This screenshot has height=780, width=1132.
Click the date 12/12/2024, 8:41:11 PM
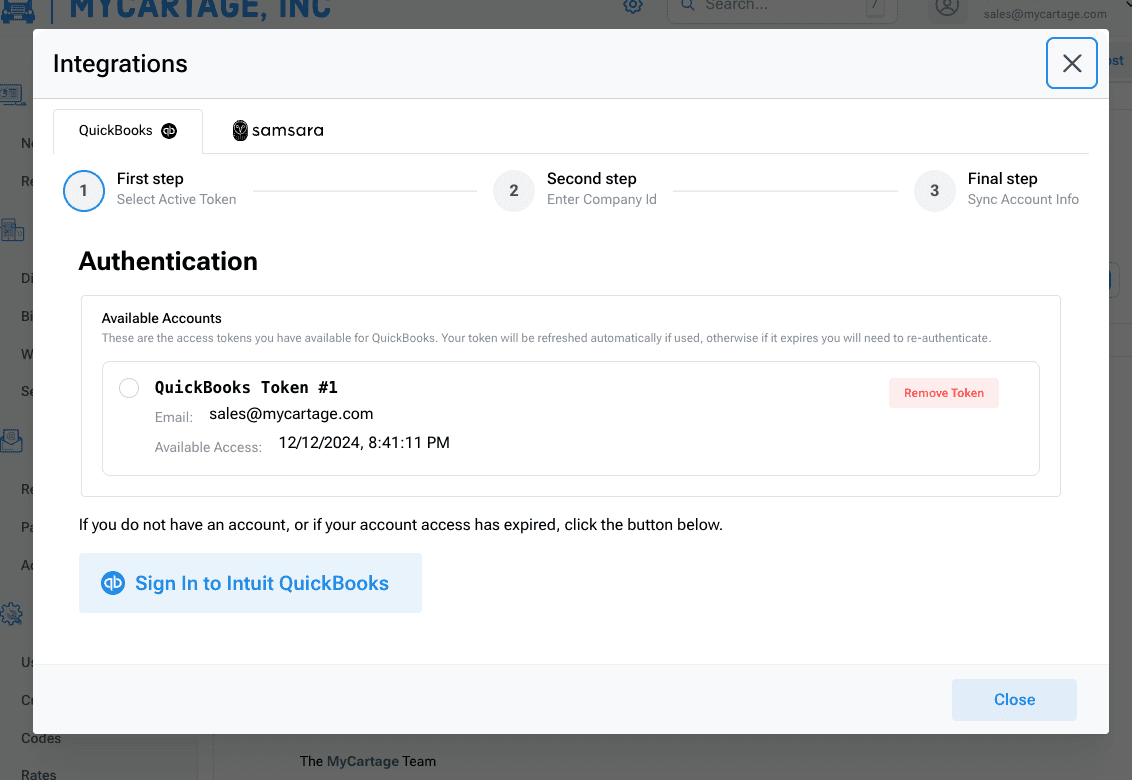364,443
